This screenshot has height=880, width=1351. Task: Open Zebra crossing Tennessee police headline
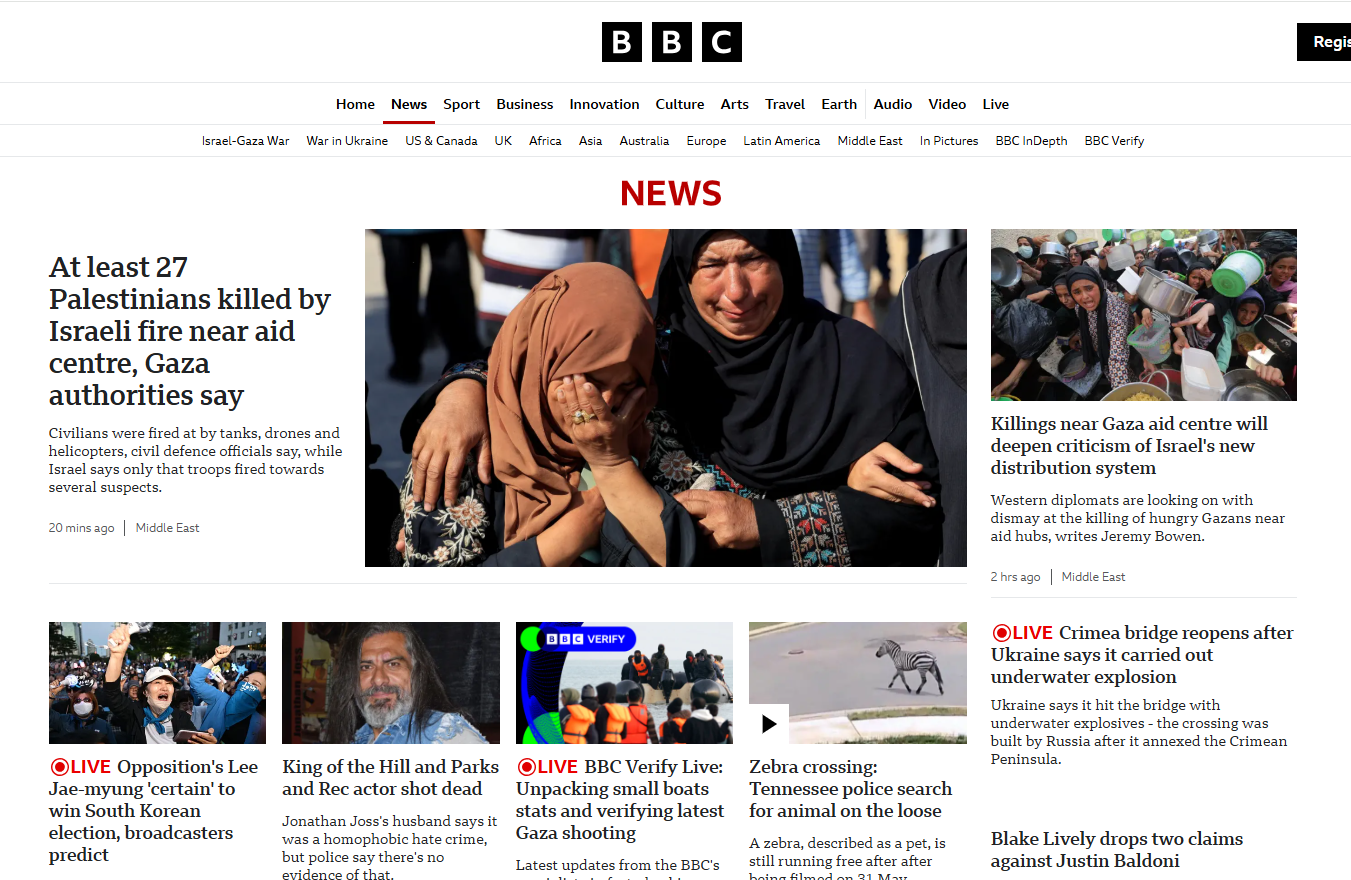coord(850,789)
